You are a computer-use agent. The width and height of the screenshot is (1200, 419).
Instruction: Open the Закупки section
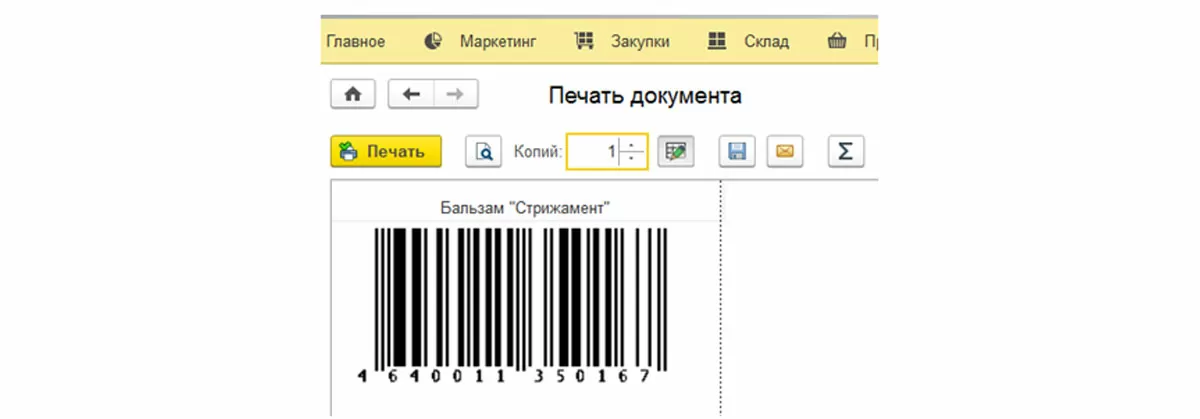coord(640,41)
